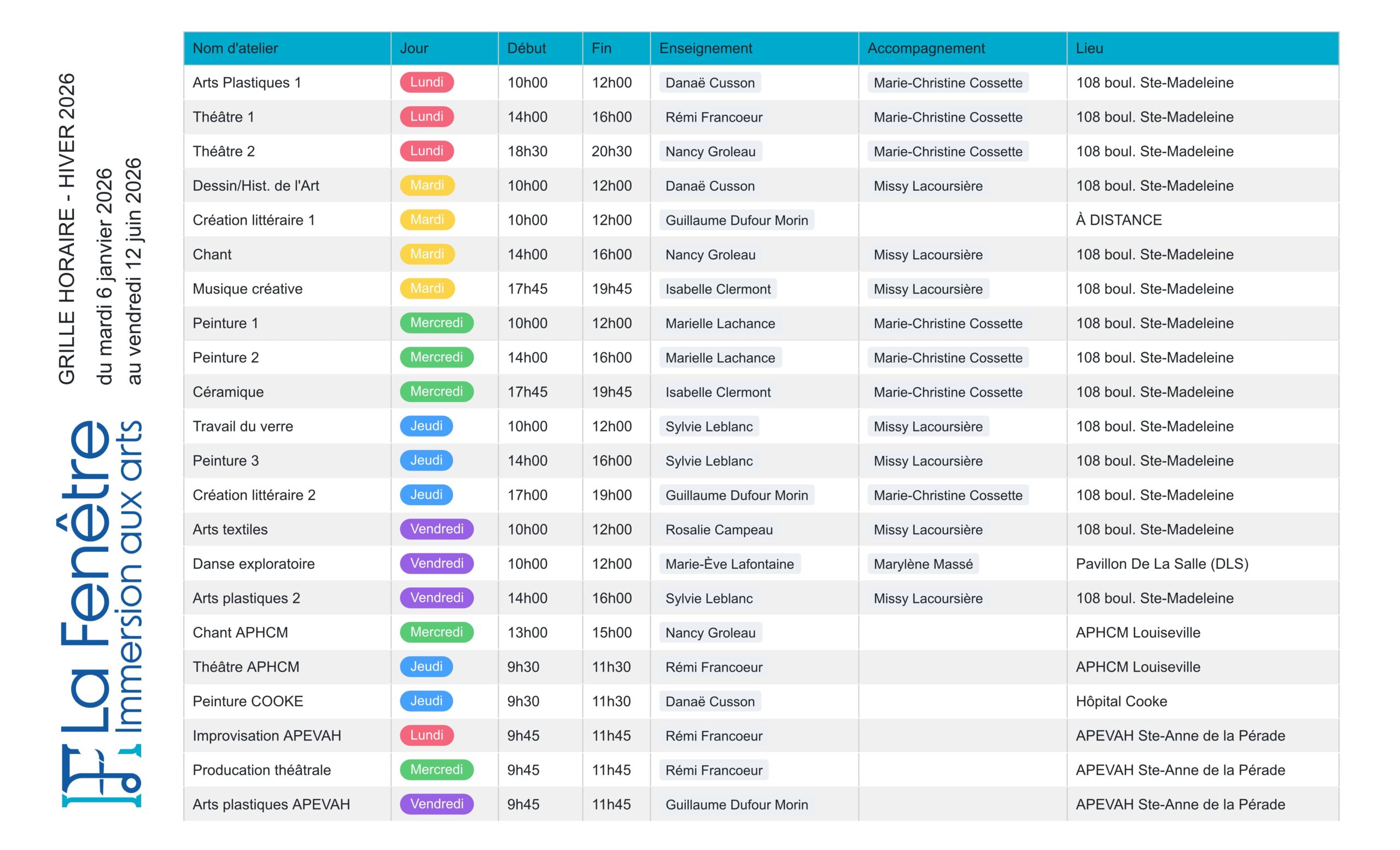Select Marylène Massé accompaniment tag
1400x850 pixels.
(x=923, y=564)
